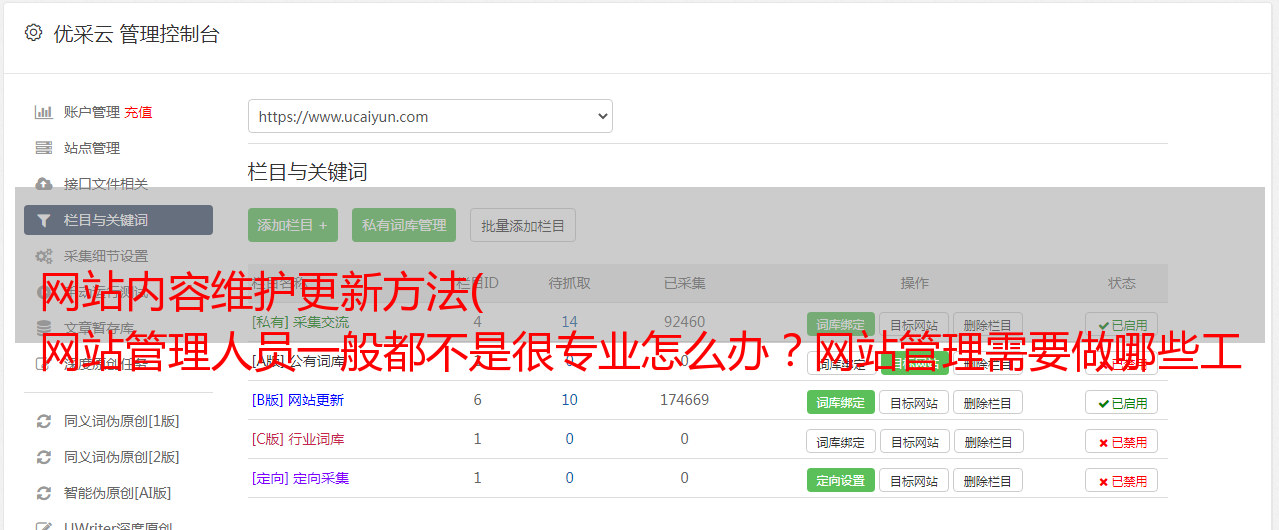
Task: Click 词库绑定 in the 行业词库 row
Action: (841, 441)
